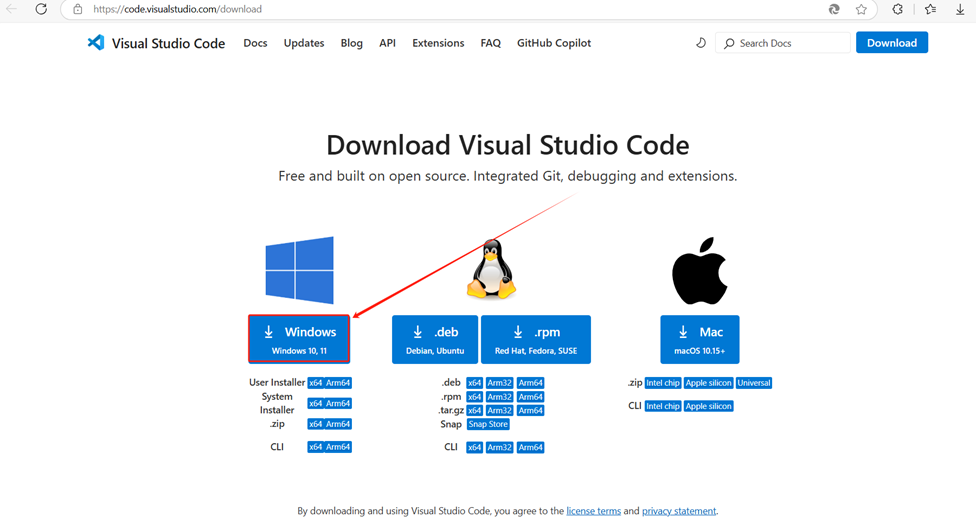Viewport: 976px width, 524px height.
Task: Bookmark this page with the star icon
Action: (861, 9)
